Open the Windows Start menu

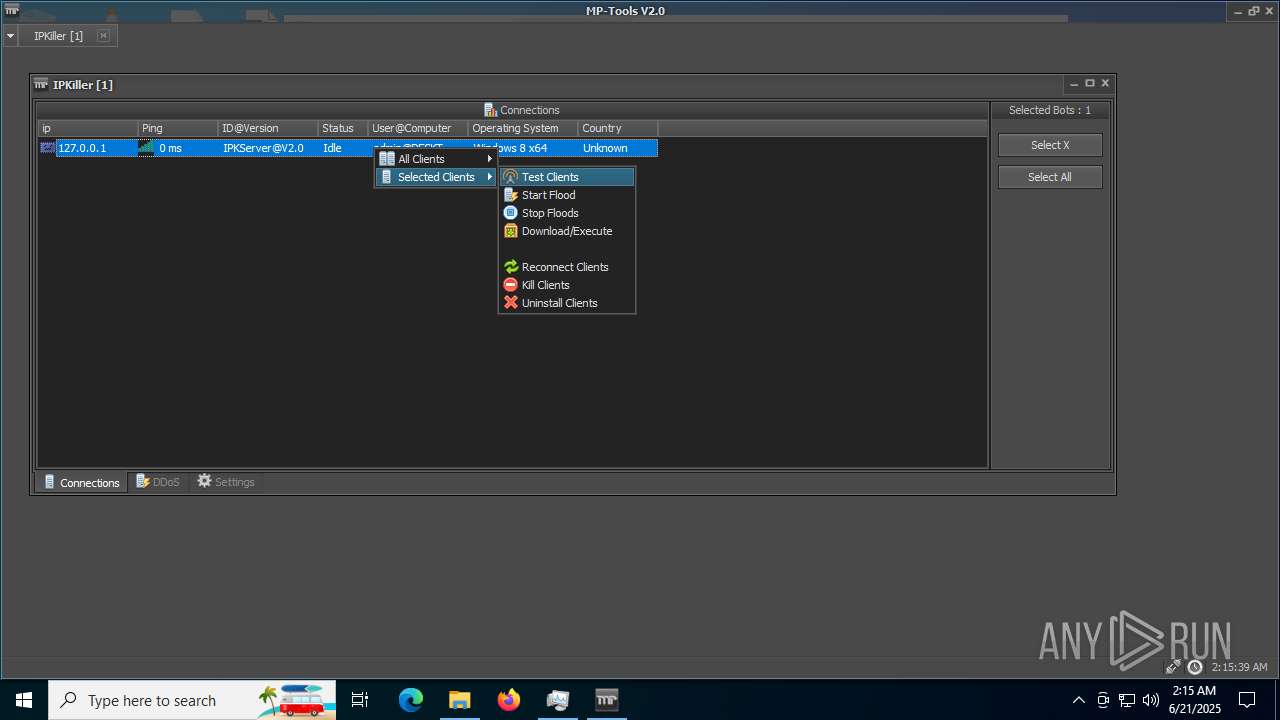tap(24, 700)
